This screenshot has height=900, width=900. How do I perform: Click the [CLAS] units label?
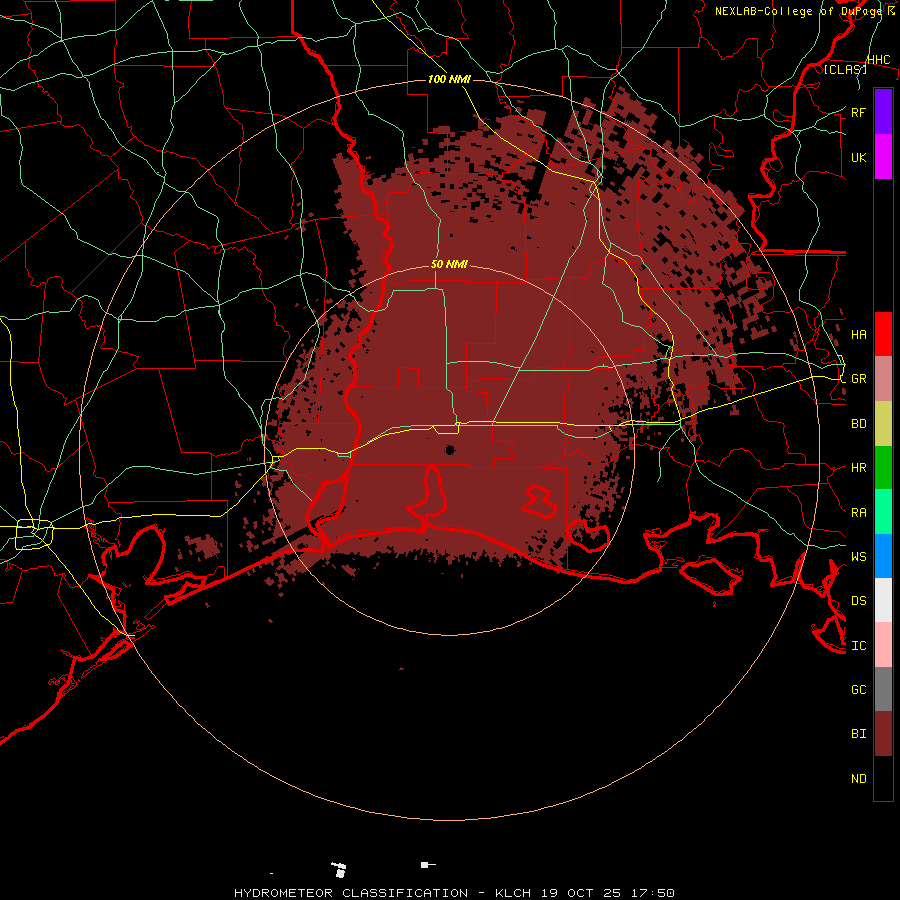tap(845, 70)
